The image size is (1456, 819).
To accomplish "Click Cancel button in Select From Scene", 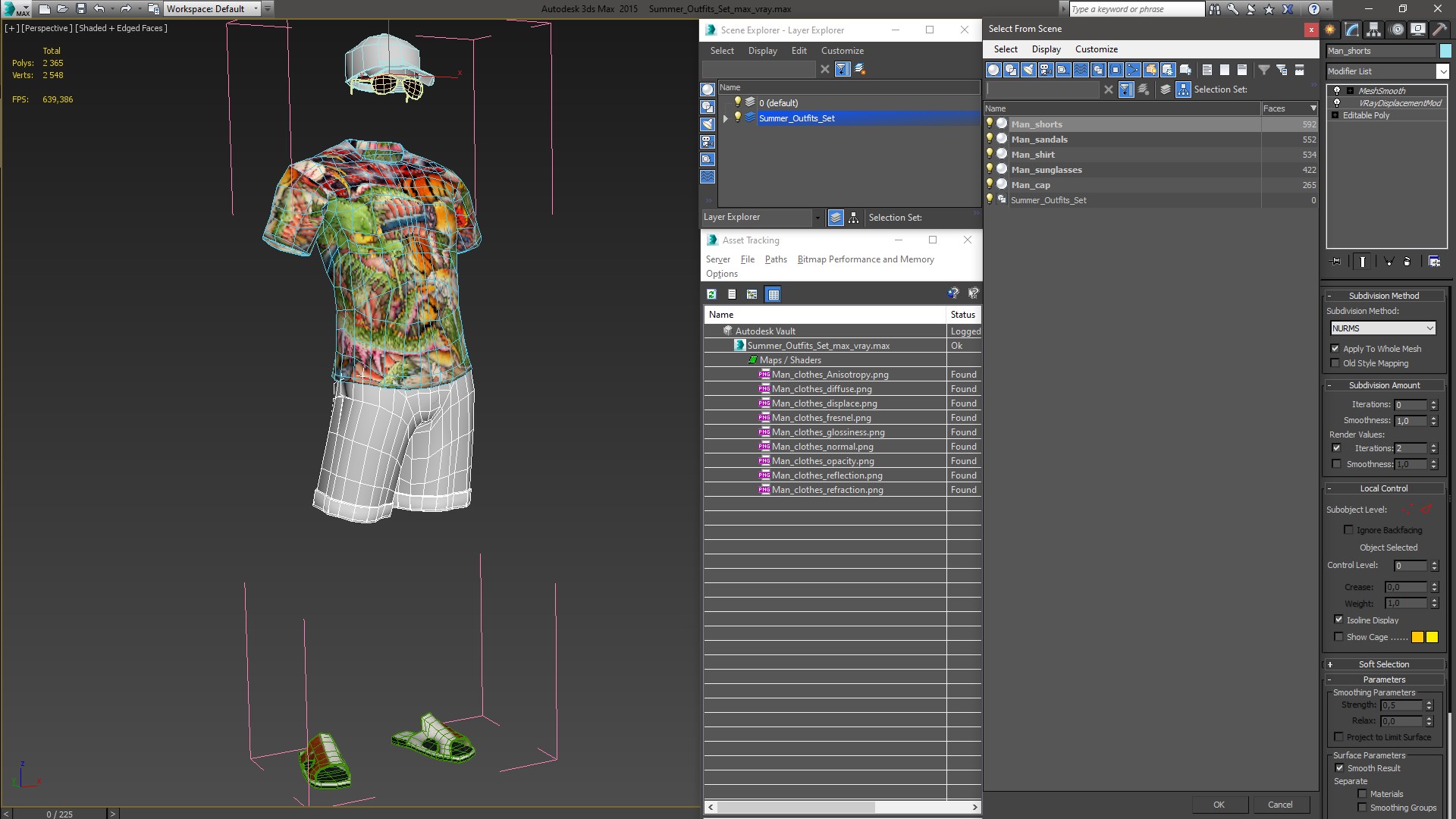I will point(1280,805).
